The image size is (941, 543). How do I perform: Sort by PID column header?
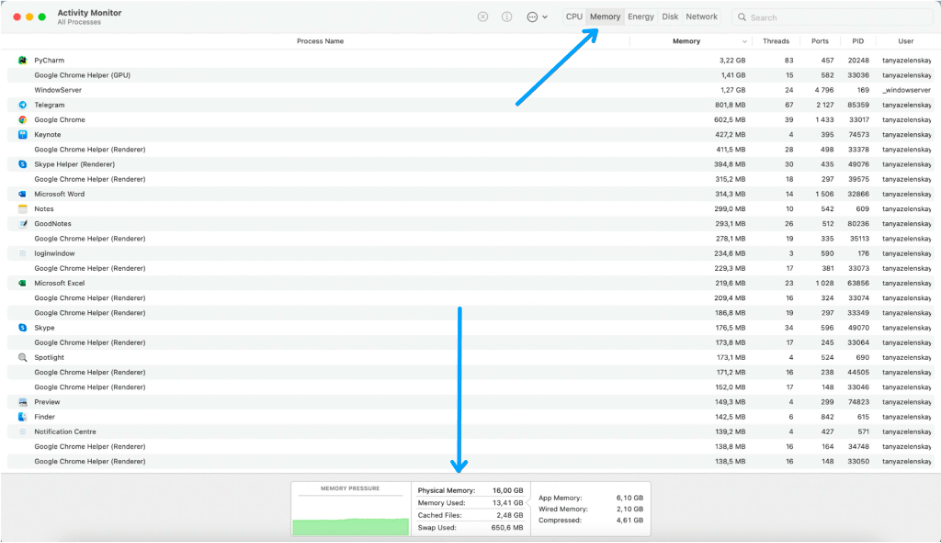(858, 41)
